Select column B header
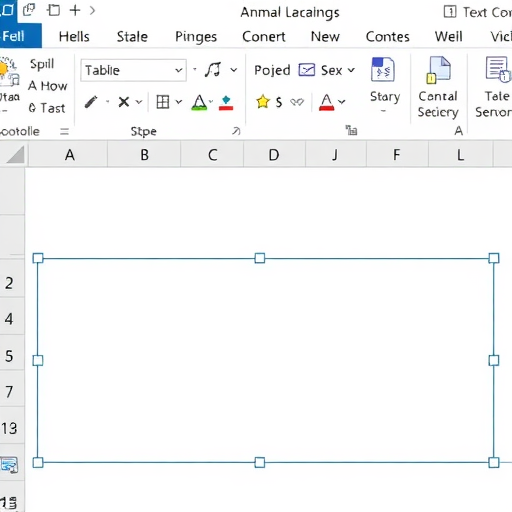Screen dimensions: 512x512 (x=144, y=155)
